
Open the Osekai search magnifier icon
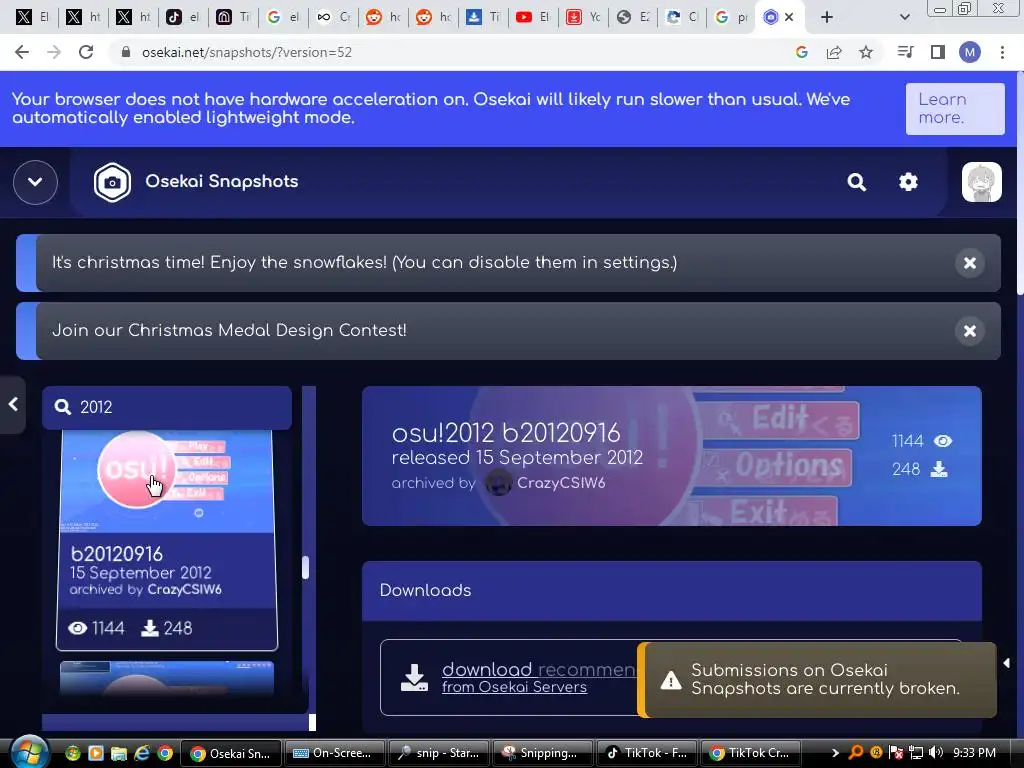coord(856,182)
